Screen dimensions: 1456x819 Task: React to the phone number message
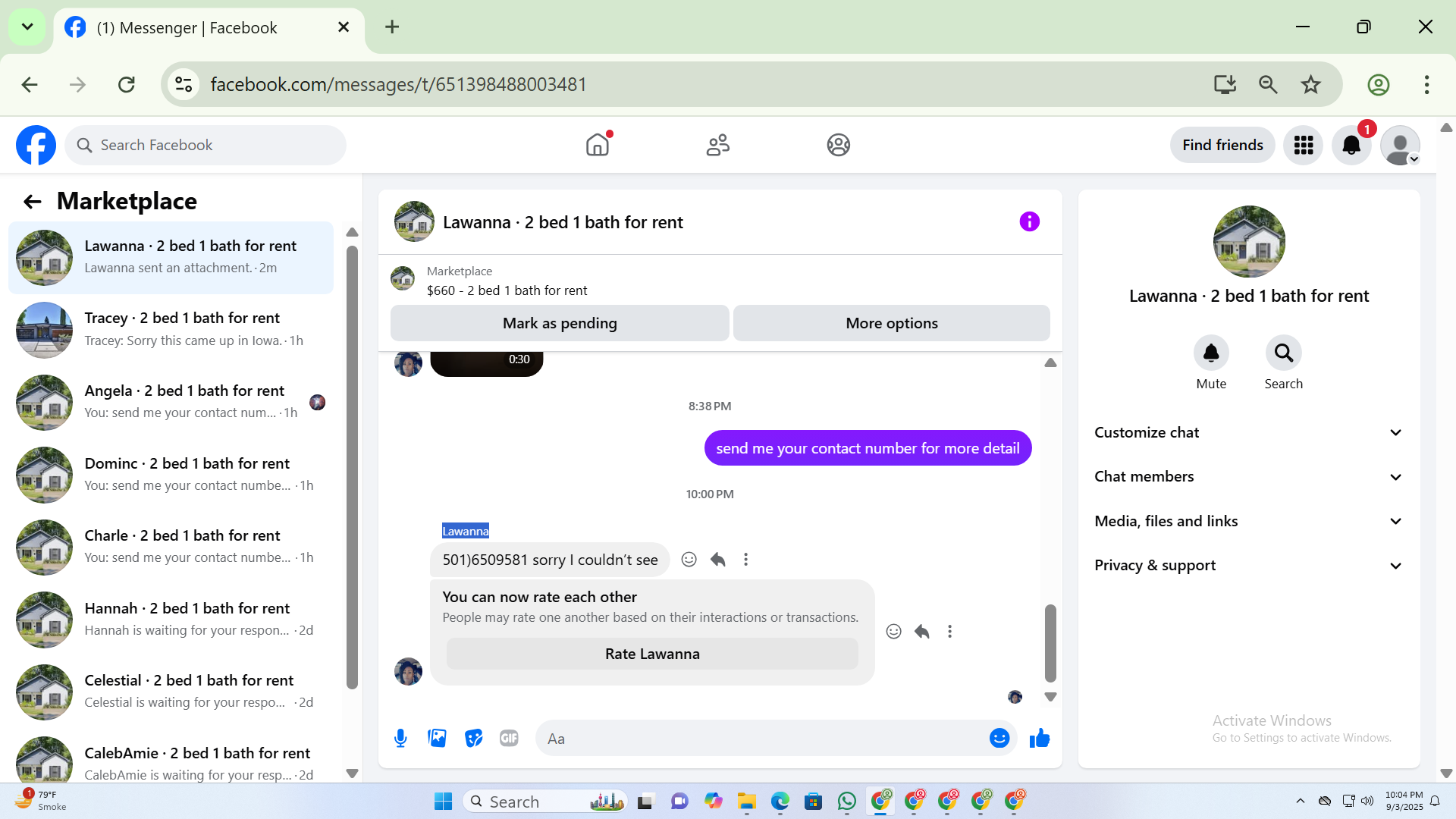coord(689,560)
